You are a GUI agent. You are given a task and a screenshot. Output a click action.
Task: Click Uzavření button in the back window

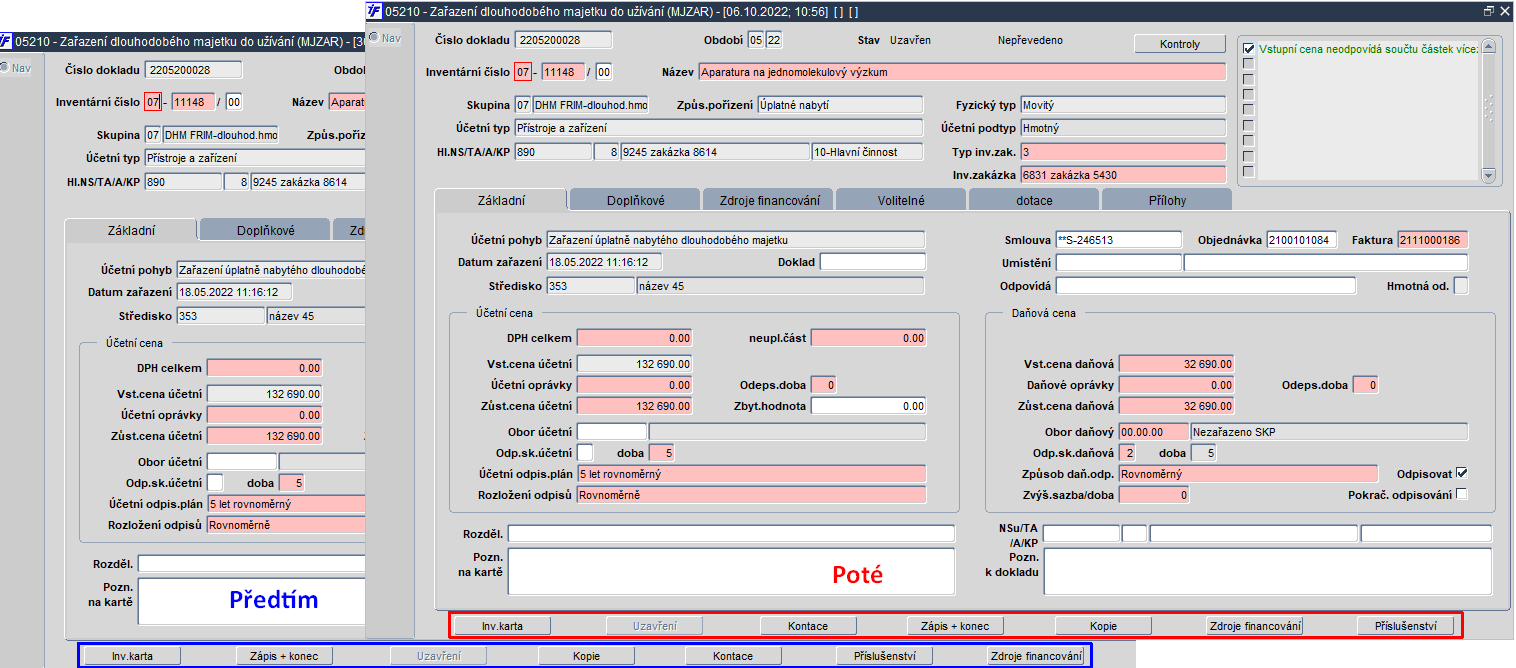pos(440,657)
